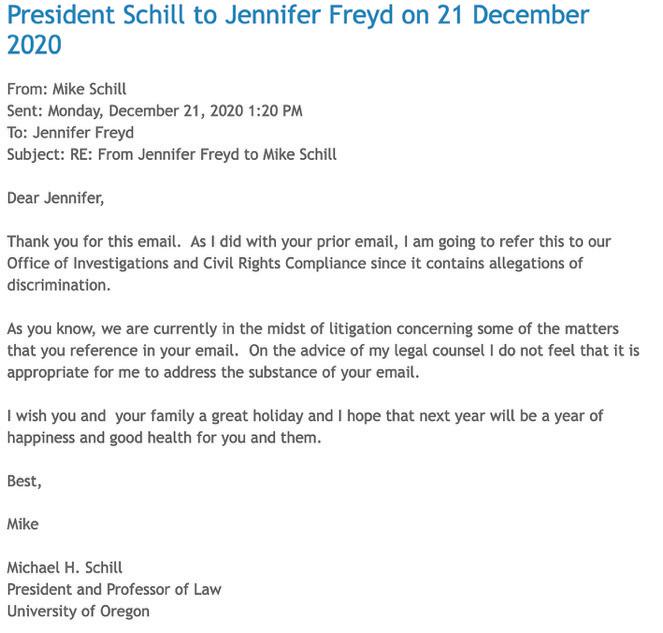Image resolution: width=663 pixels, height=633 pixels.
Task: Click the 2020 text in the heading
Action: (34, 45)
